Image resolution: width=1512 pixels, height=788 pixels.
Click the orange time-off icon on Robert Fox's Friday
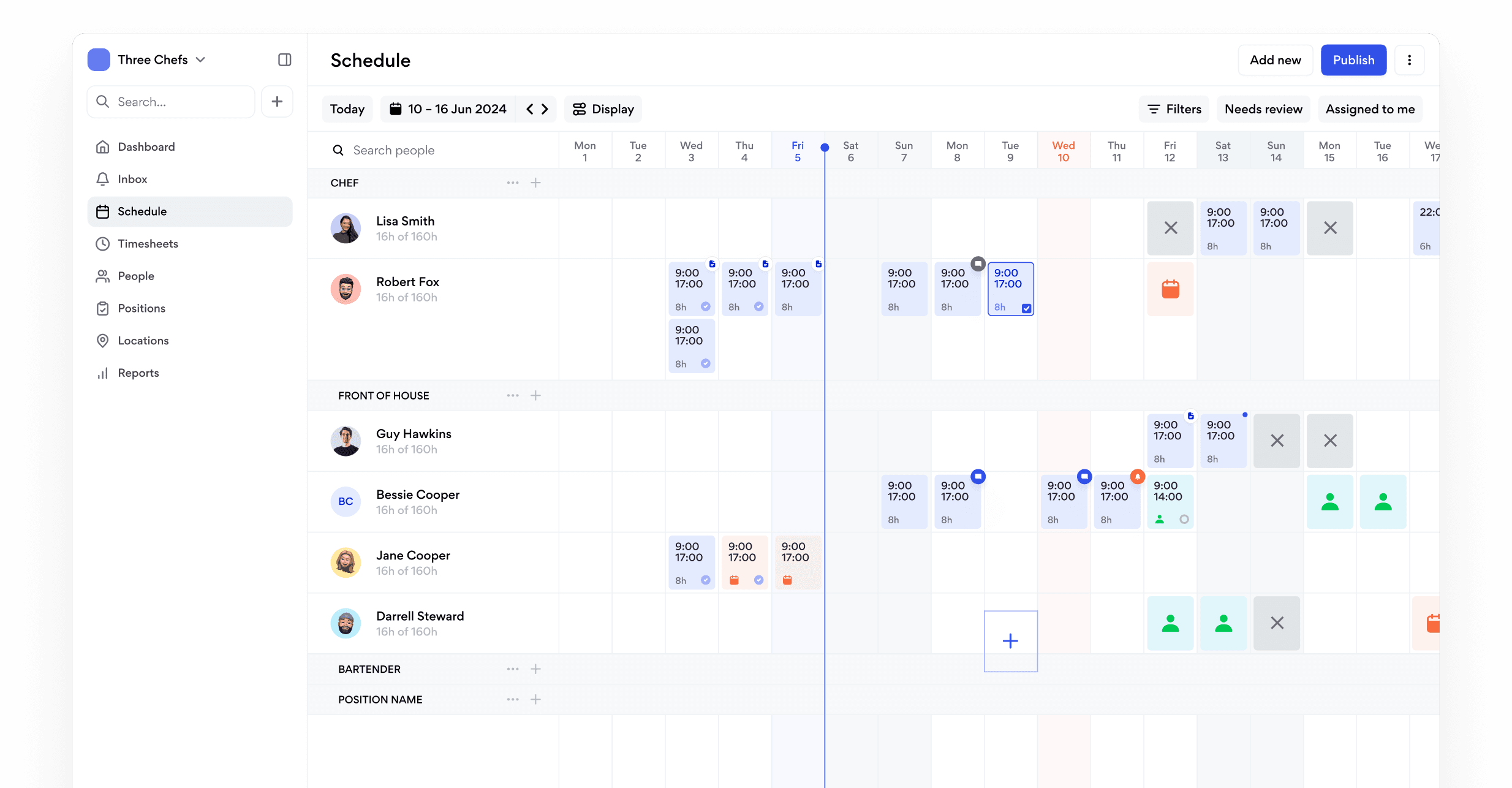[x=1170, y=289]
